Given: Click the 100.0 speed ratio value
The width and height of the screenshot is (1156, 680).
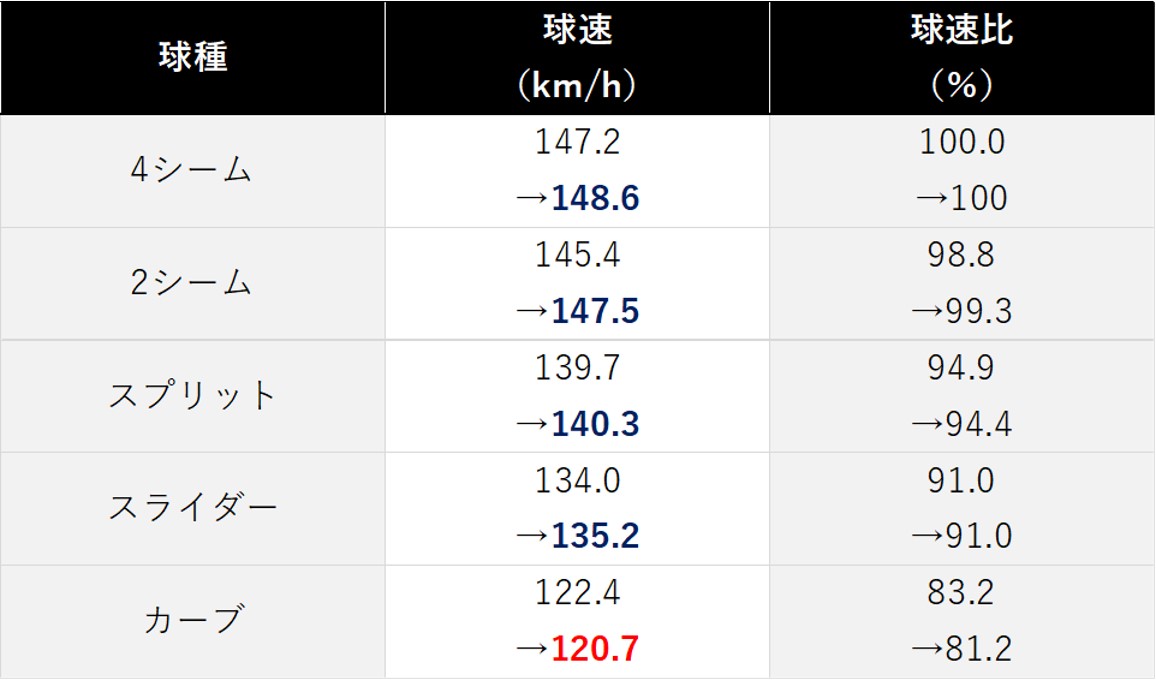Looking at the screenshot, I should coord(962,142).
